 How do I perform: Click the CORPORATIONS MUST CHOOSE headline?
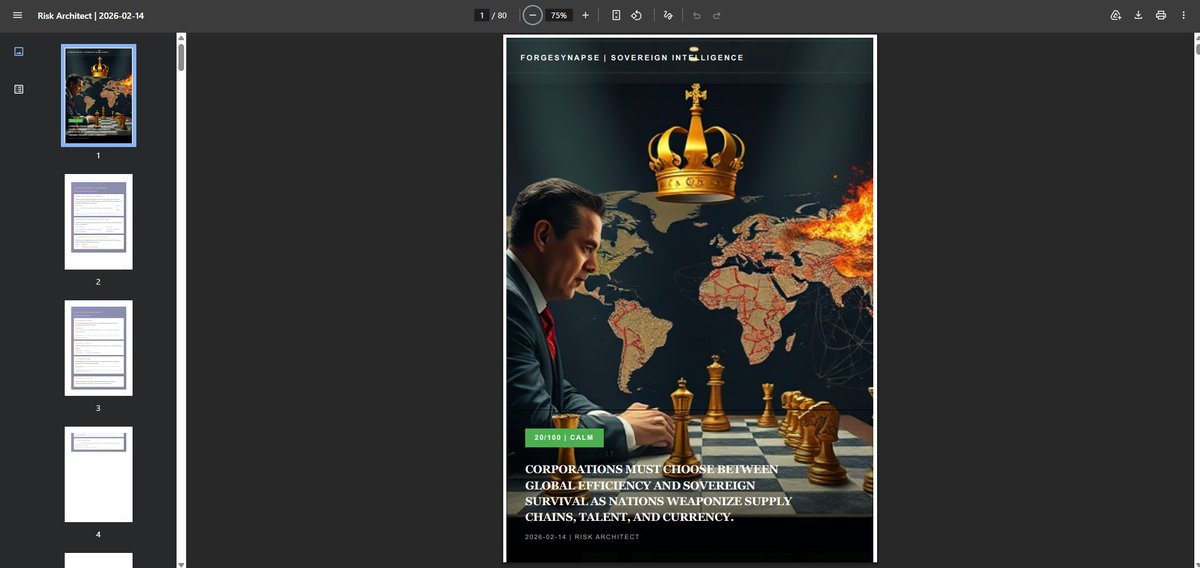click(x=658, y=493)
